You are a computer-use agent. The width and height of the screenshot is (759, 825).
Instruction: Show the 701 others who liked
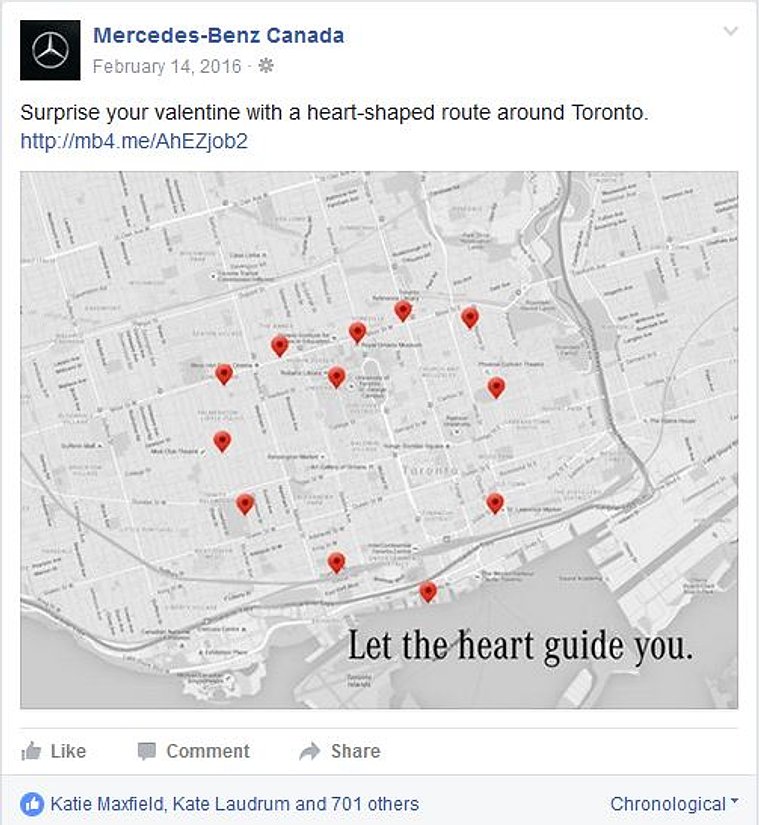374,804
